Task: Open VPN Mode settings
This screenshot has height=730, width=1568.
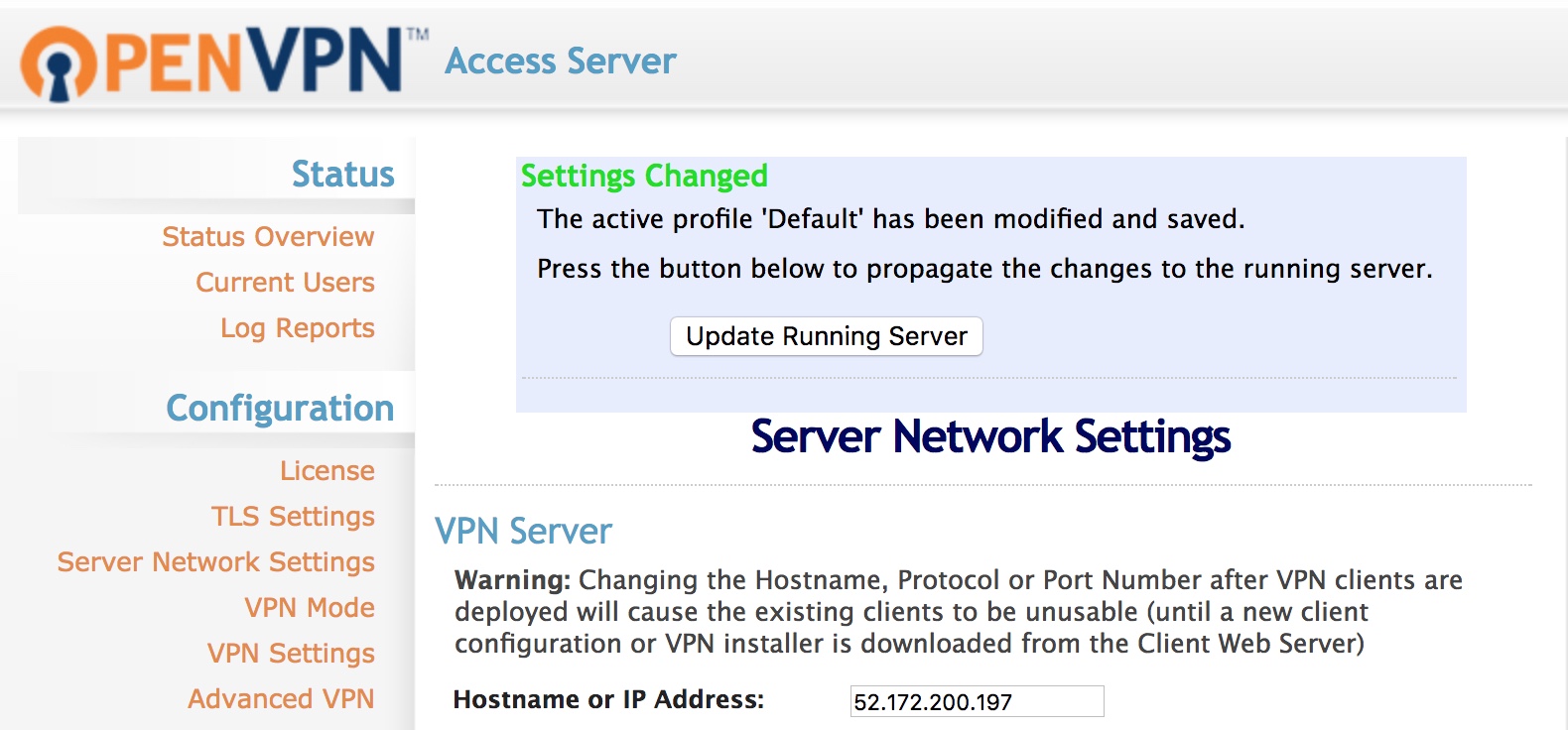Action: (310, 608)
